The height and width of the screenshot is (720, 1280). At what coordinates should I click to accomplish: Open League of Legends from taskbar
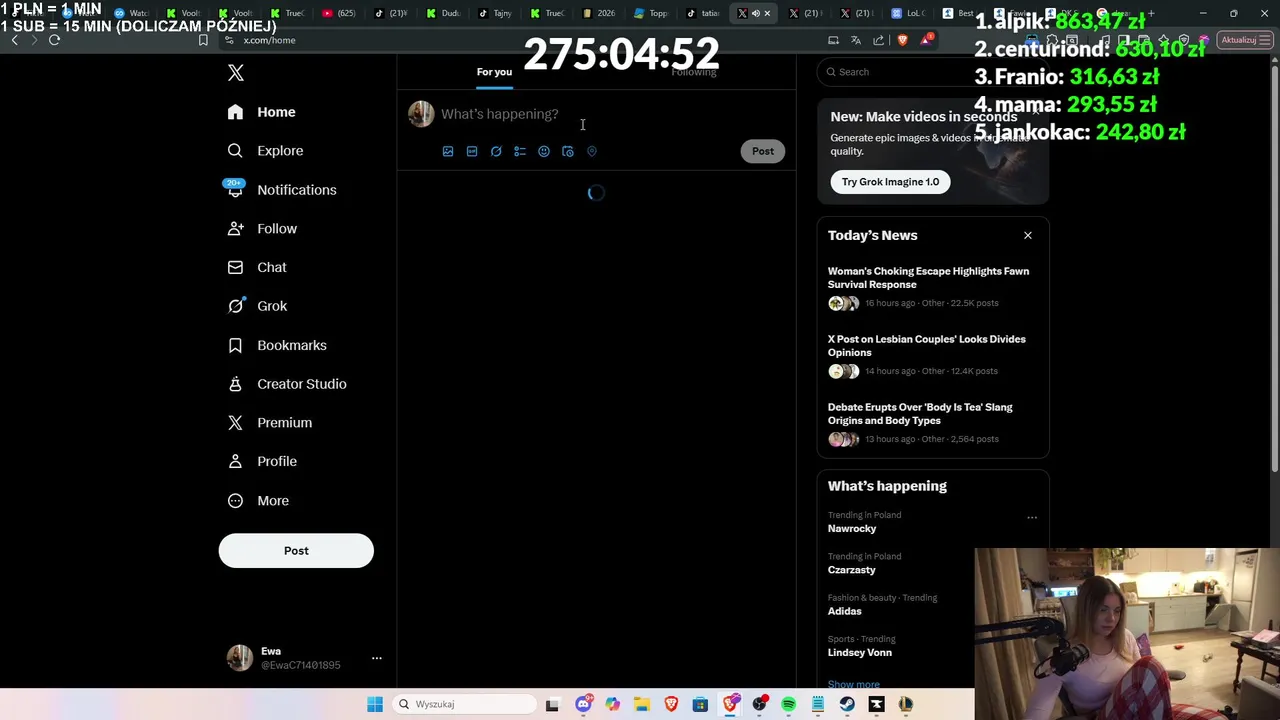(906, 704)
